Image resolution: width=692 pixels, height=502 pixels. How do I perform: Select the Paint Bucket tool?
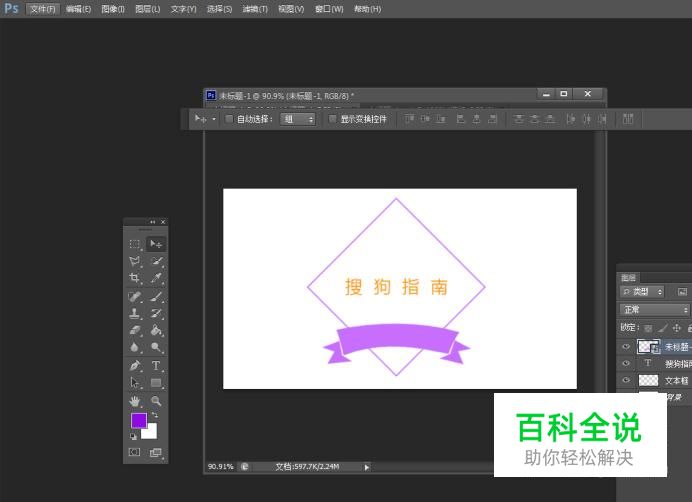[x=156, y=330]
